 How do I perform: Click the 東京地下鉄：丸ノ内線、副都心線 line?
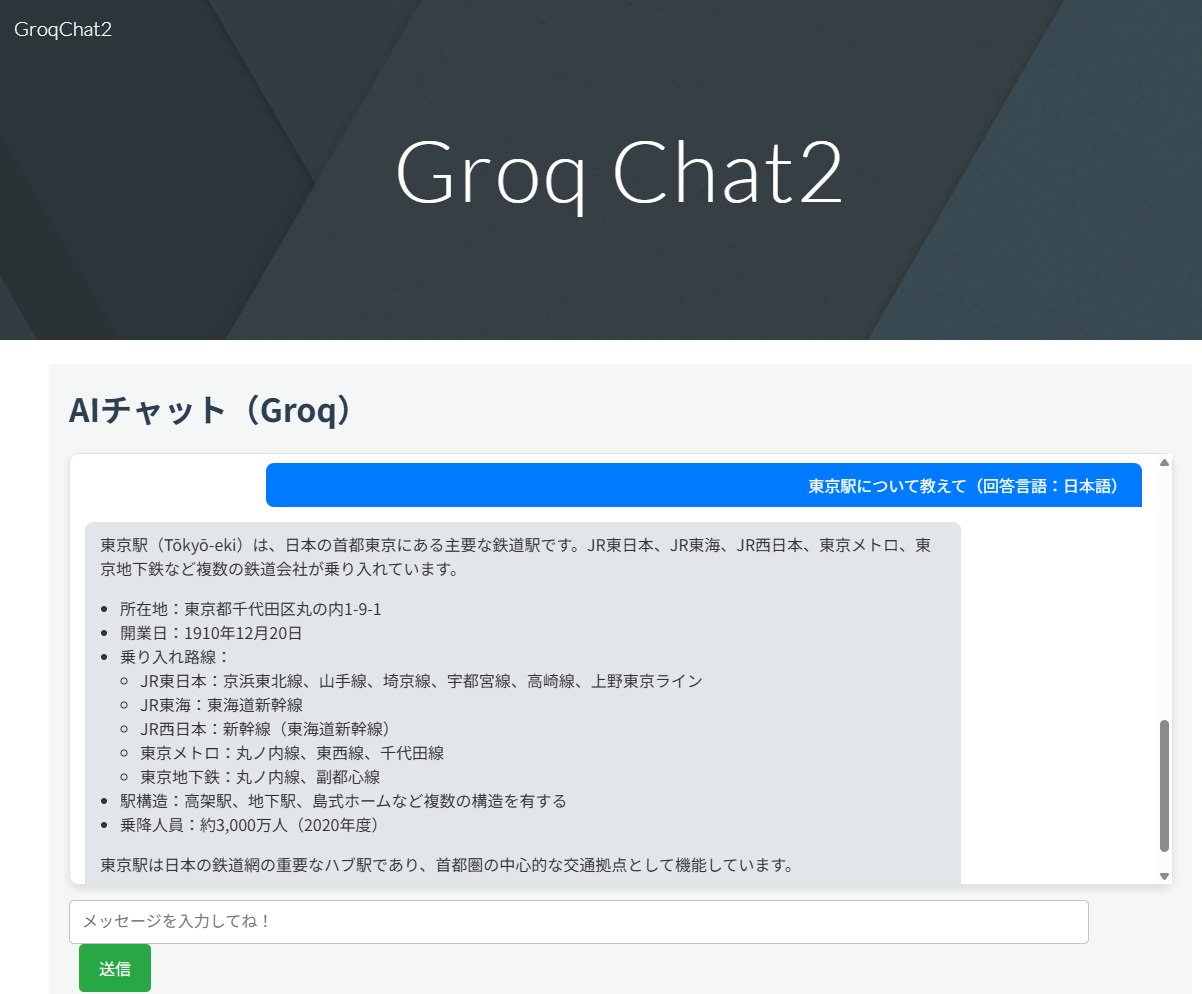point(260,777)
